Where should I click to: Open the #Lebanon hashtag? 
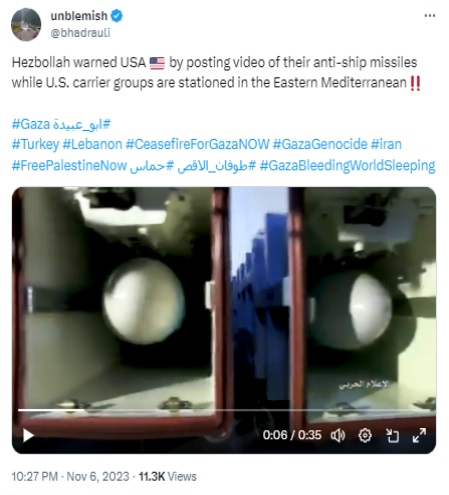click(92, 145)
